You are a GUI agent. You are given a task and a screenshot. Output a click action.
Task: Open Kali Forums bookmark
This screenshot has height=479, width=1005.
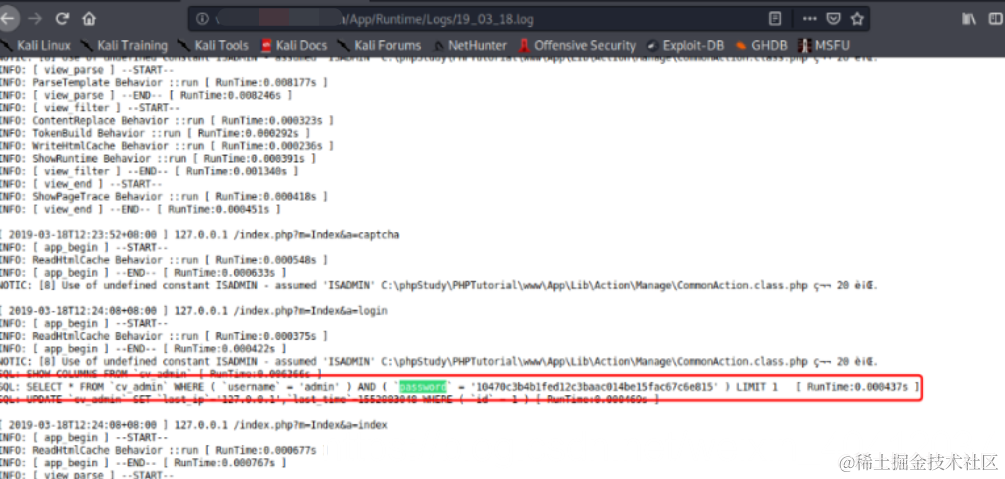coord(379,46)
